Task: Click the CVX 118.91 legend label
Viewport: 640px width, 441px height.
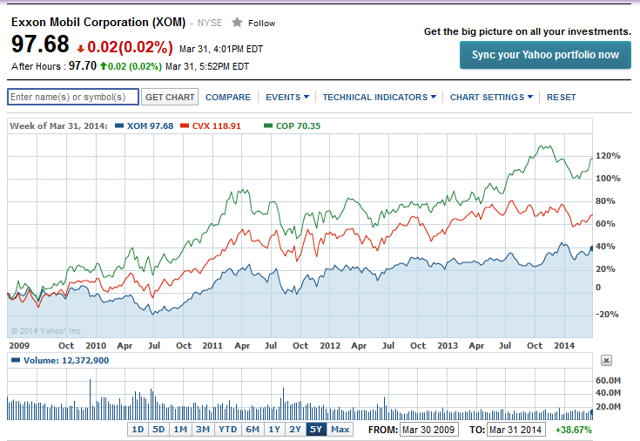Action: pyautogui.click(x=216, y=126)
